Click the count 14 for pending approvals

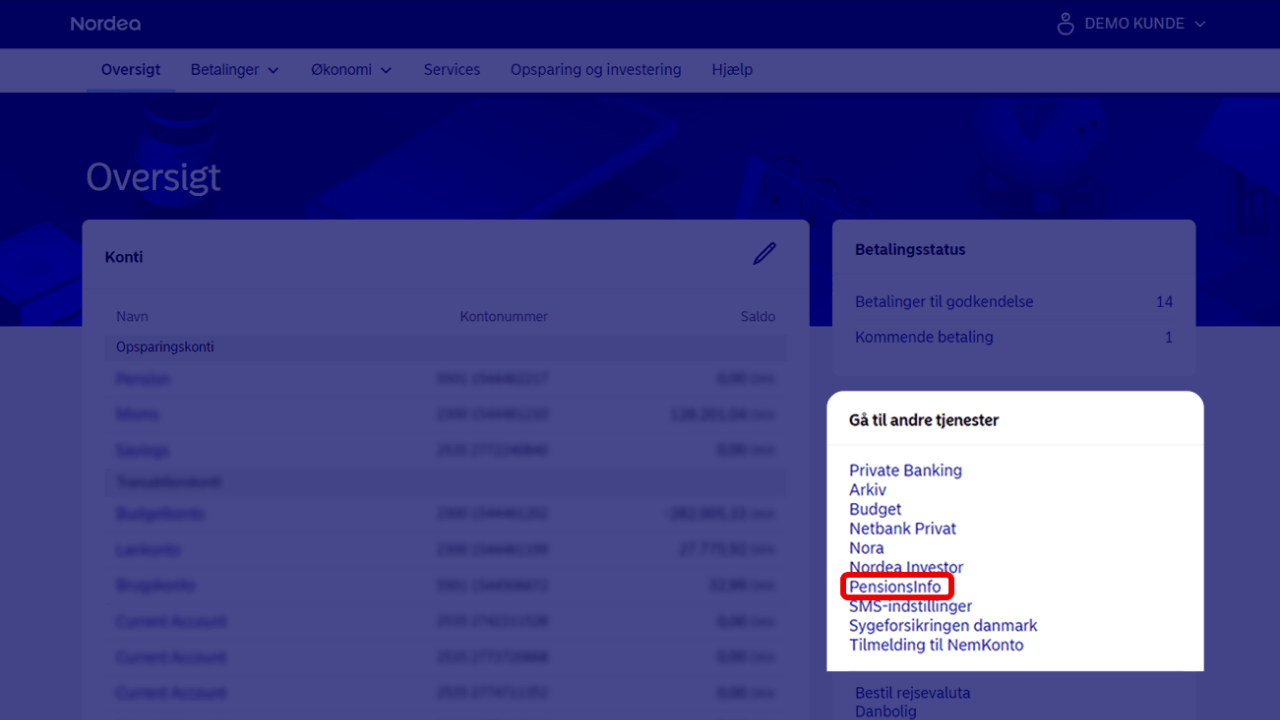[1164, 302]
